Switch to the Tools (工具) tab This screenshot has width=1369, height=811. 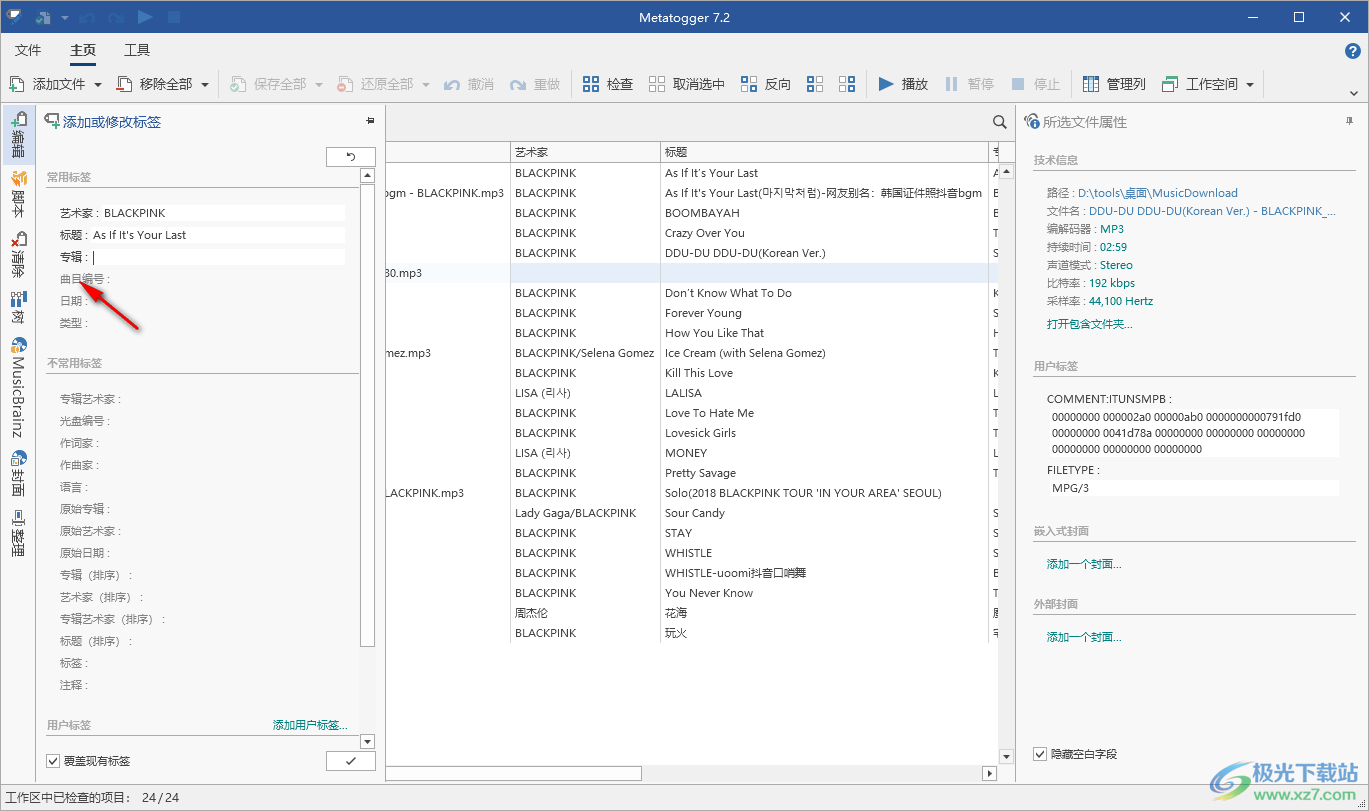(137, 50)
